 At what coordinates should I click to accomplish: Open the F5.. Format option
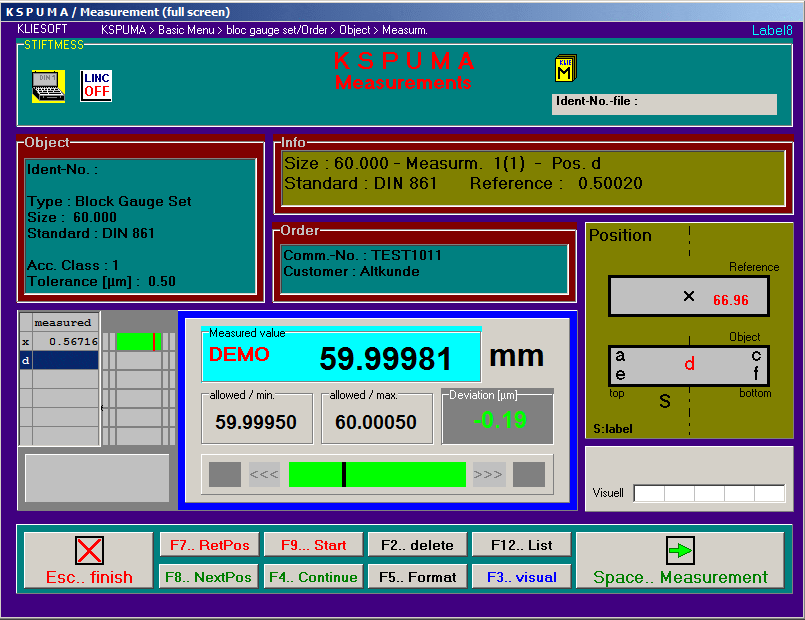click(416, 577)
